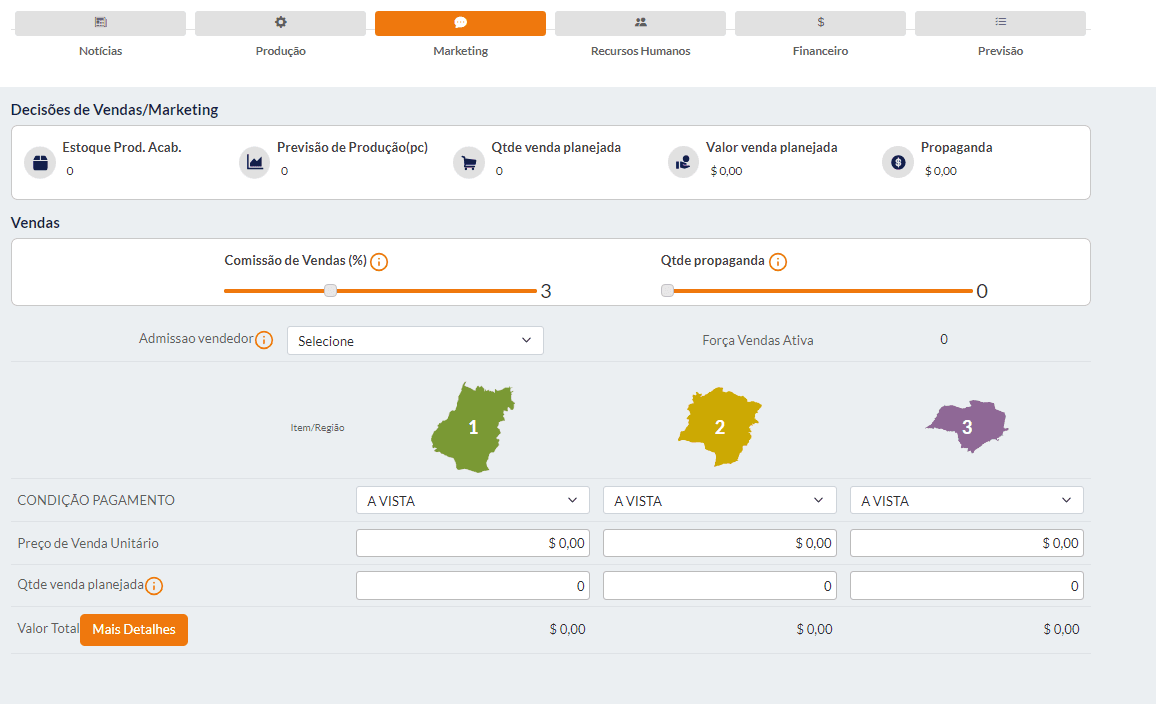Open the Notícias tab icon
This screenshot has height=704, width=1156.
pos(100,22)
